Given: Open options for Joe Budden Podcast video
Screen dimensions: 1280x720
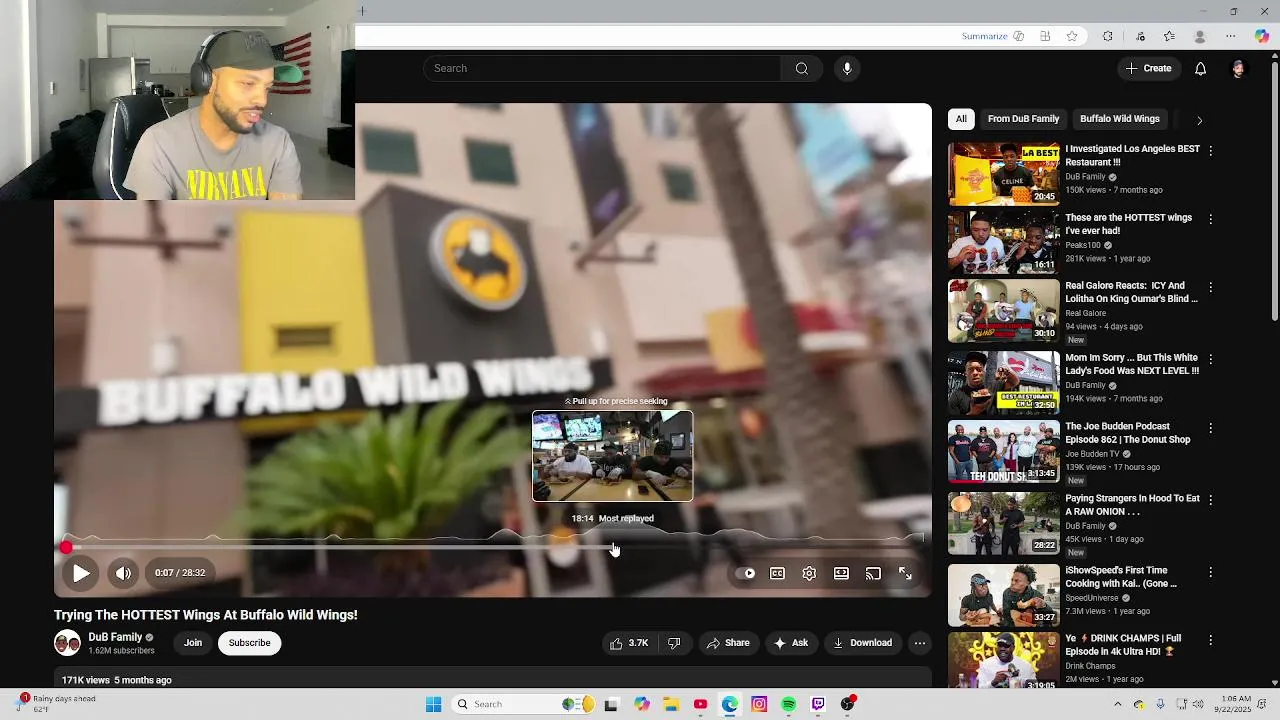Looking at the screenshot, I should 1210,428.
